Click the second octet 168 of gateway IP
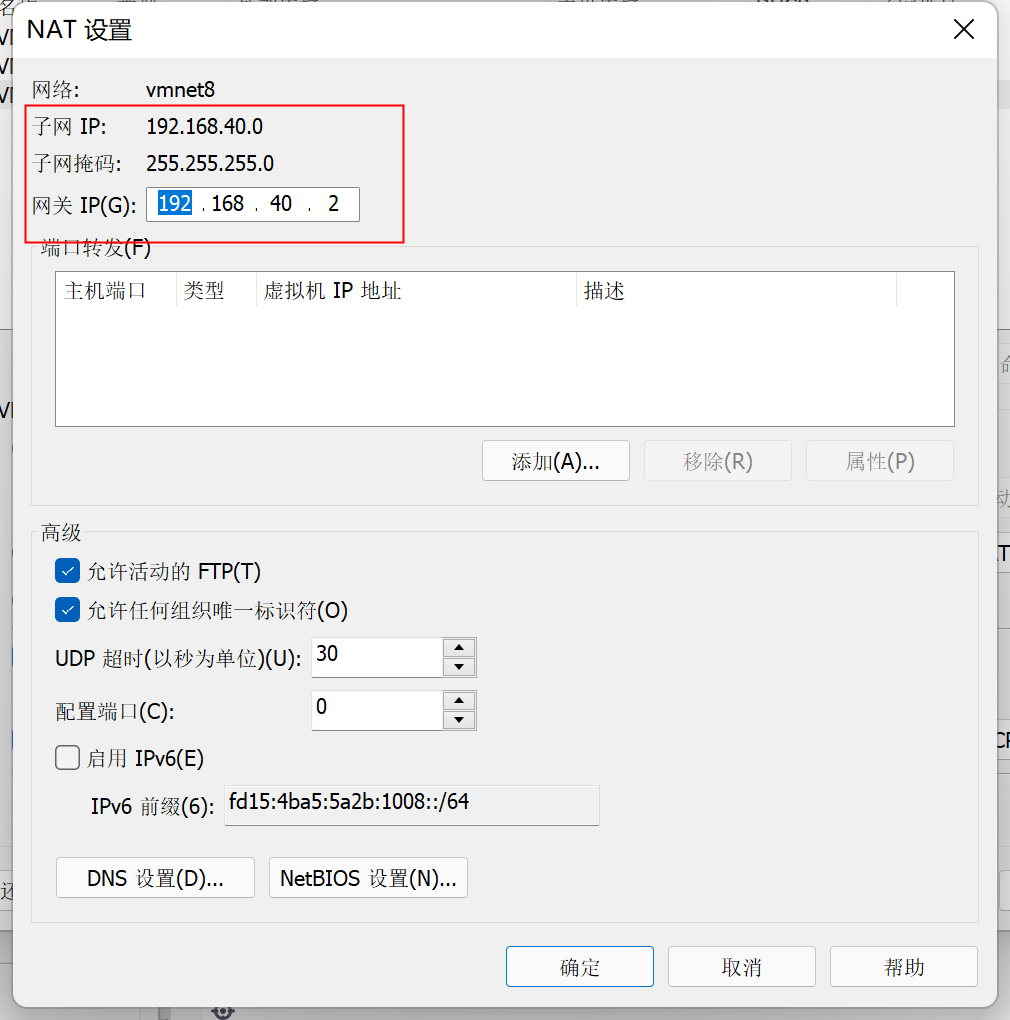The image size is (1010, 1020). point(228,204)
